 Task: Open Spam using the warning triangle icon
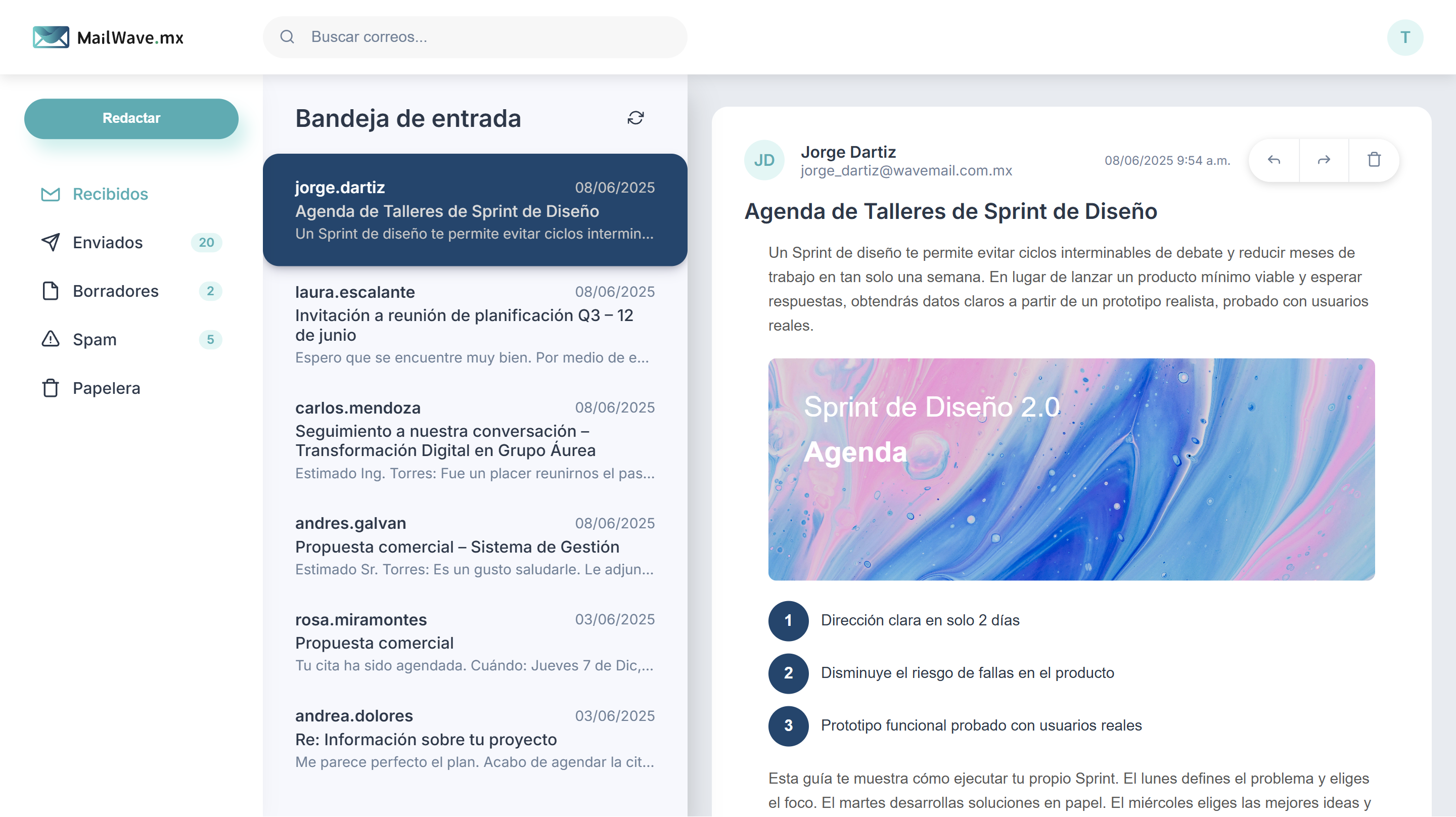tap(51, 339)
